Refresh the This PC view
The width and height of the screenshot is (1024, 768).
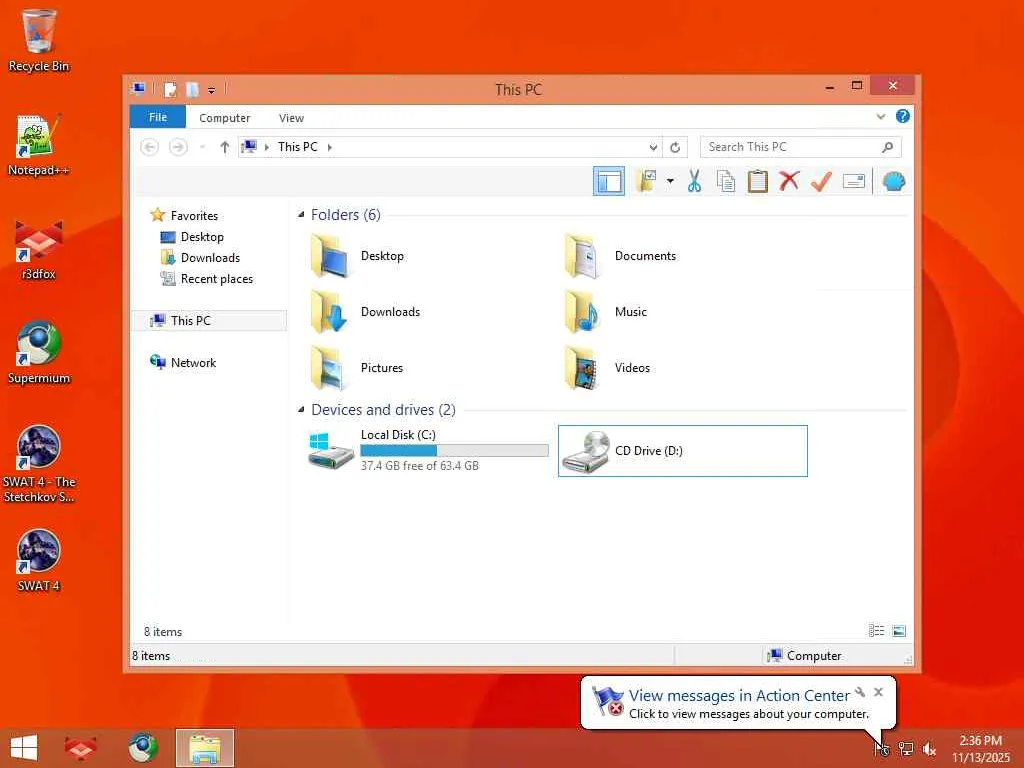pos(675,148)
